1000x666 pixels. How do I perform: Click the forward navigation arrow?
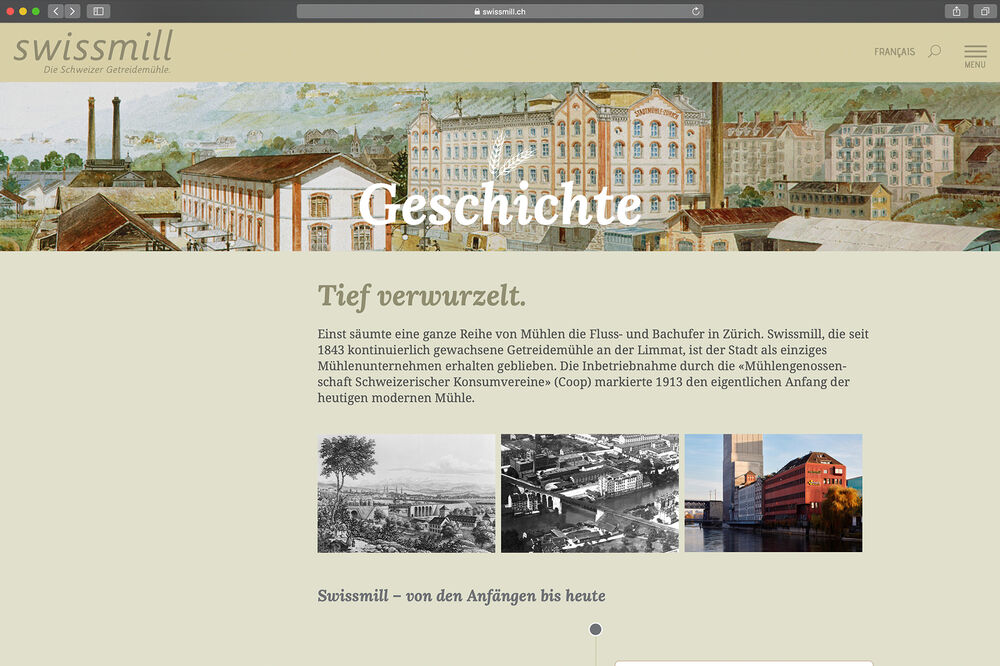pyautogui.click(x=72, y=11)
